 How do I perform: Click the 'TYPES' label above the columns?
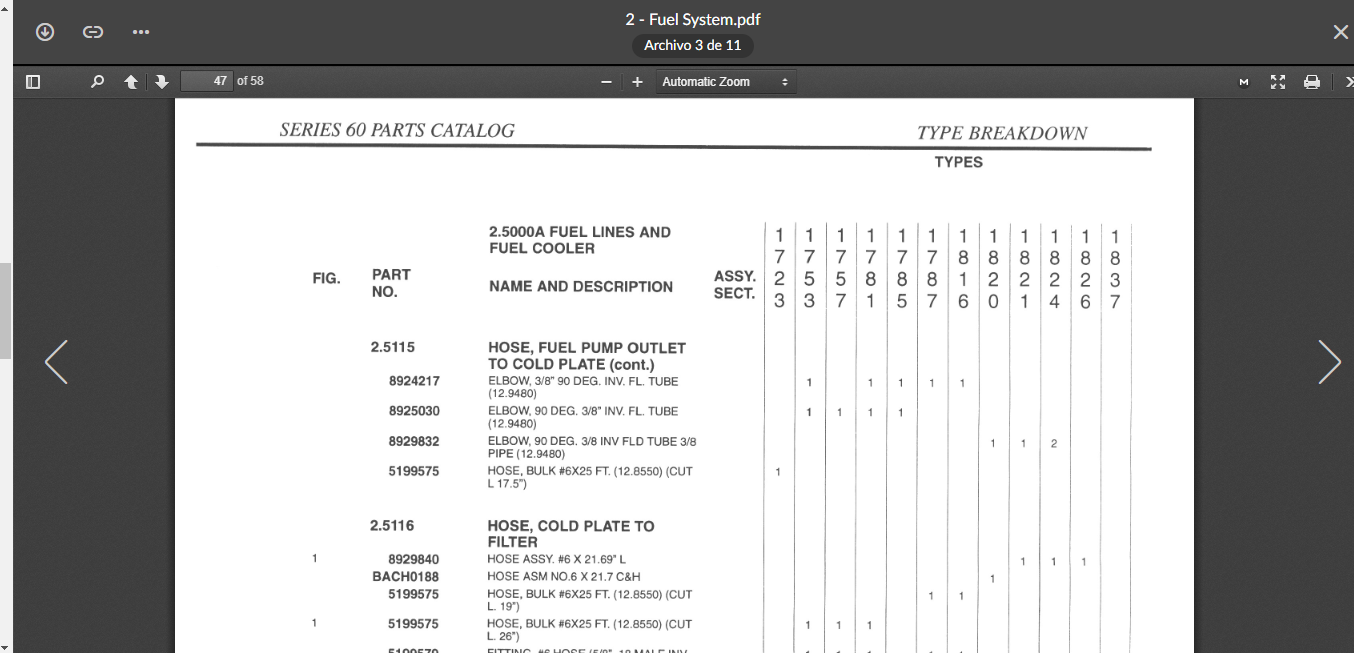click(958, 162)
